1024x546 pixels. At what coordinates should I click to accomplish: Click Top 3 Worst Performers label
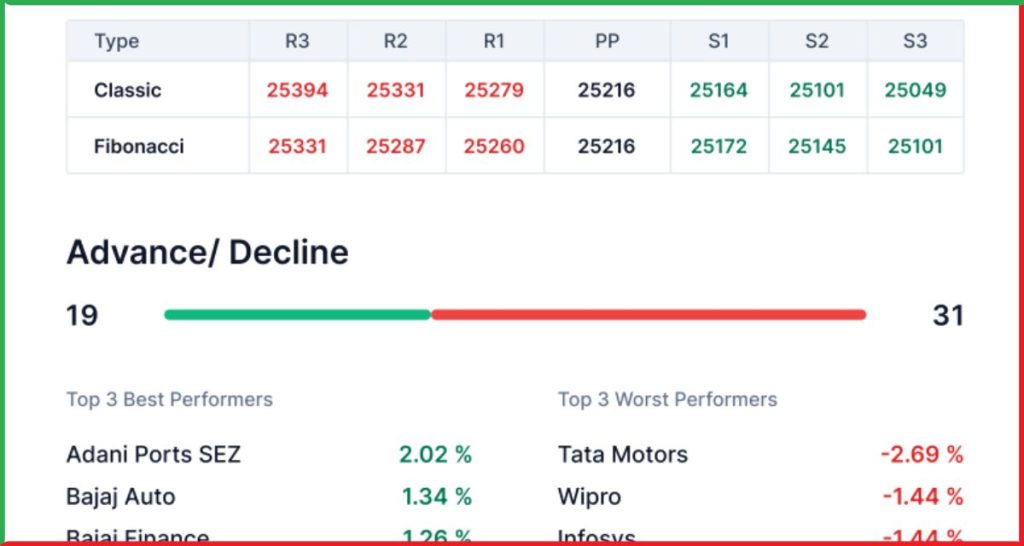coord(667,399)
